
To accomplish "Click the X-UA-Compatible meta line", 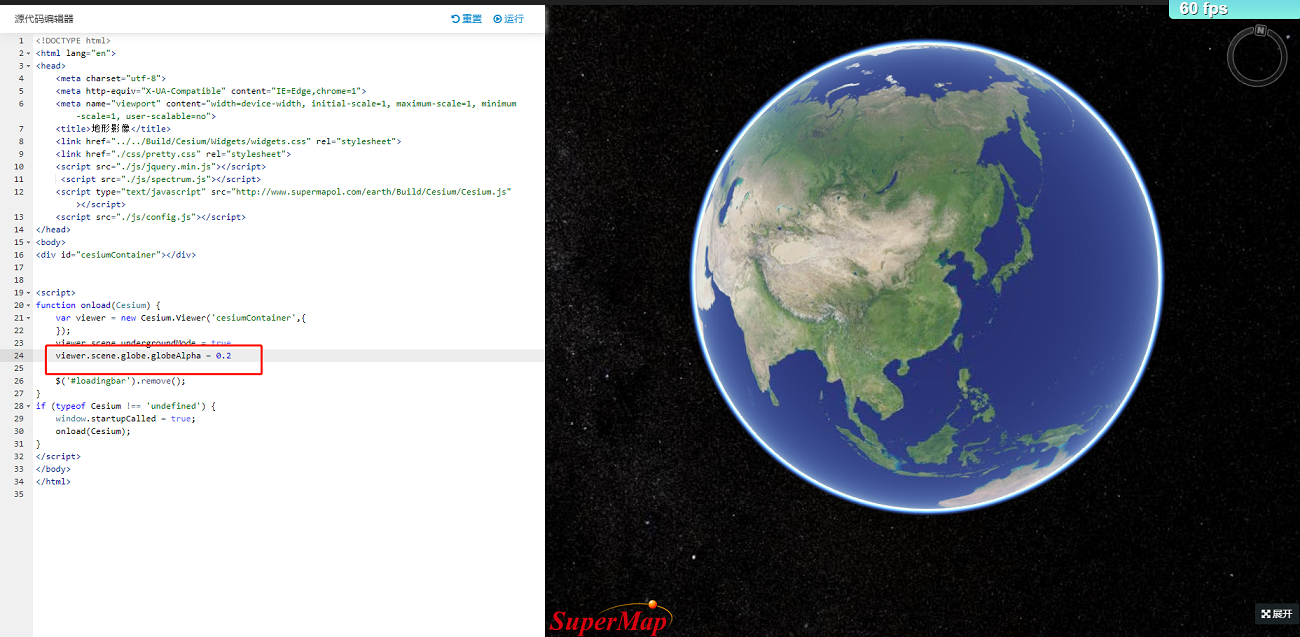I will click(x=211, y=91).
